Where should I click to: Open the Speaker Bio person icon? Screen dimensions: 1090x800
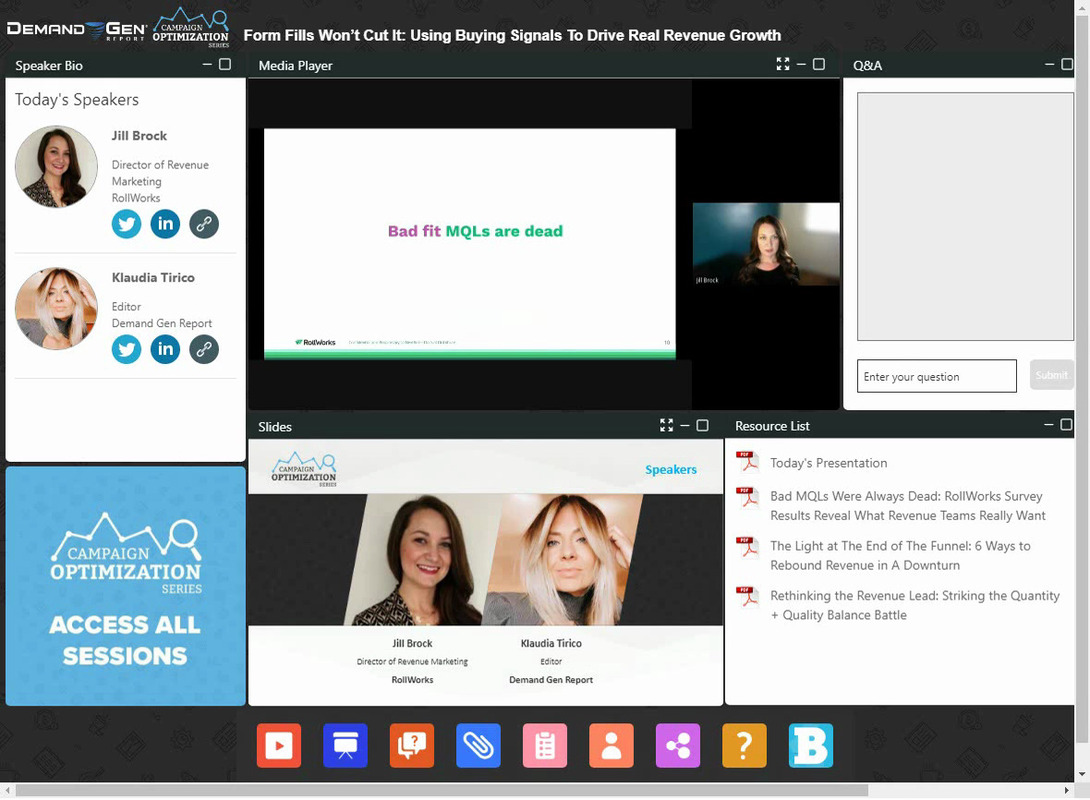click(611, 746)
